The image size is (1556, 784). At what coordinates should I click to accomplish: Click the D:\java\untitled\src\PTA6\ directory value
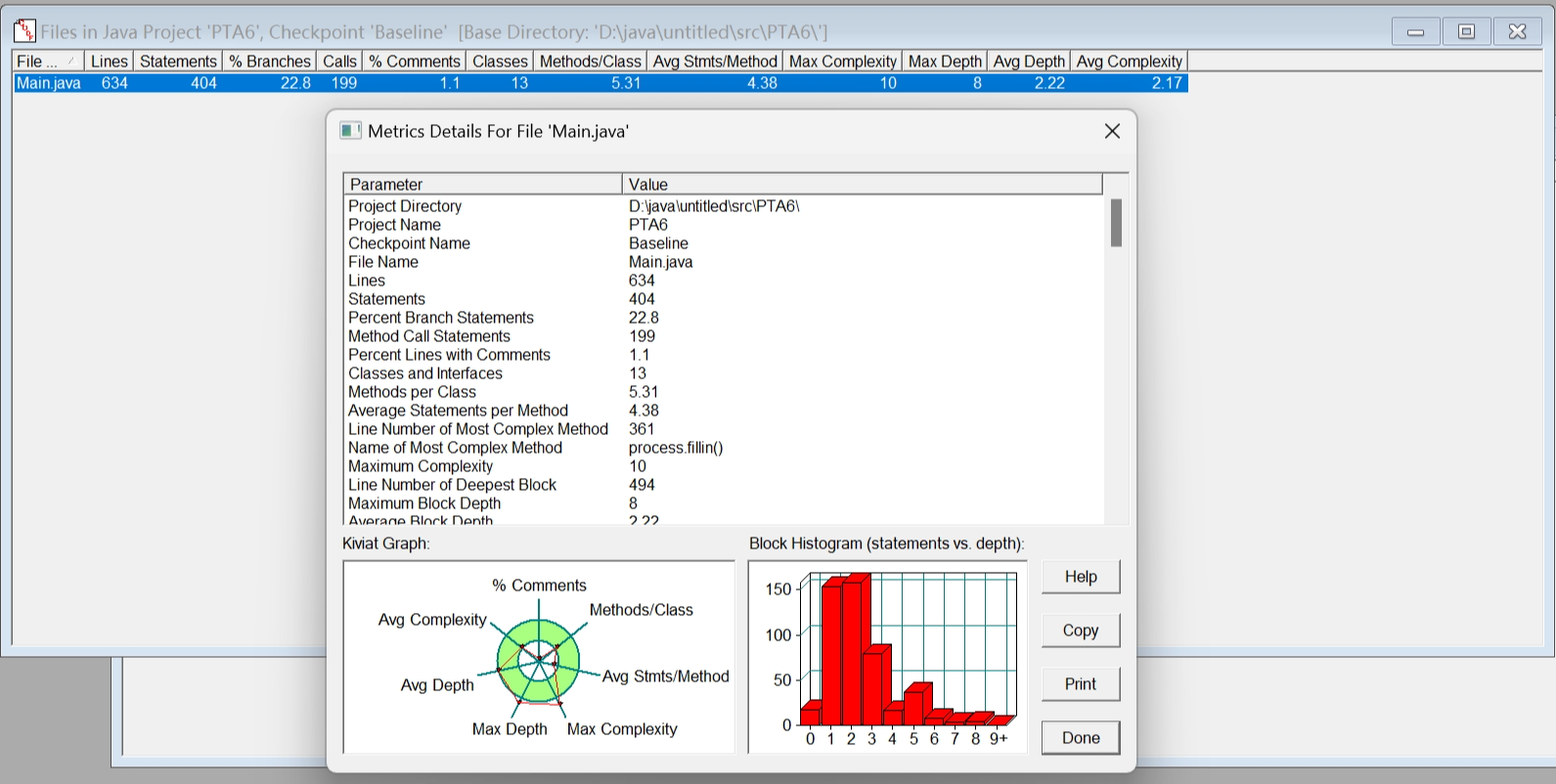point(714,206)
